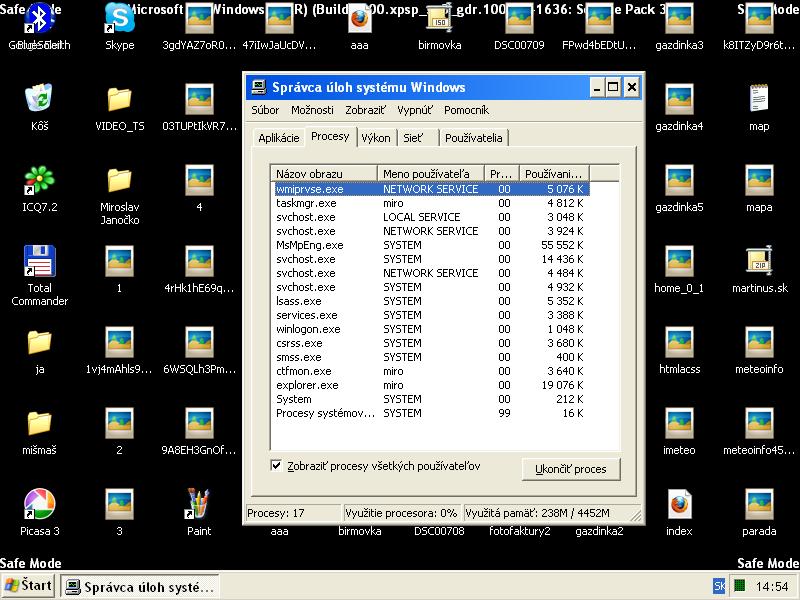The width and height of the screenshot is (800, 600).
Task: Select the image icon named htmlacss
Action: (x=679, y=342)
